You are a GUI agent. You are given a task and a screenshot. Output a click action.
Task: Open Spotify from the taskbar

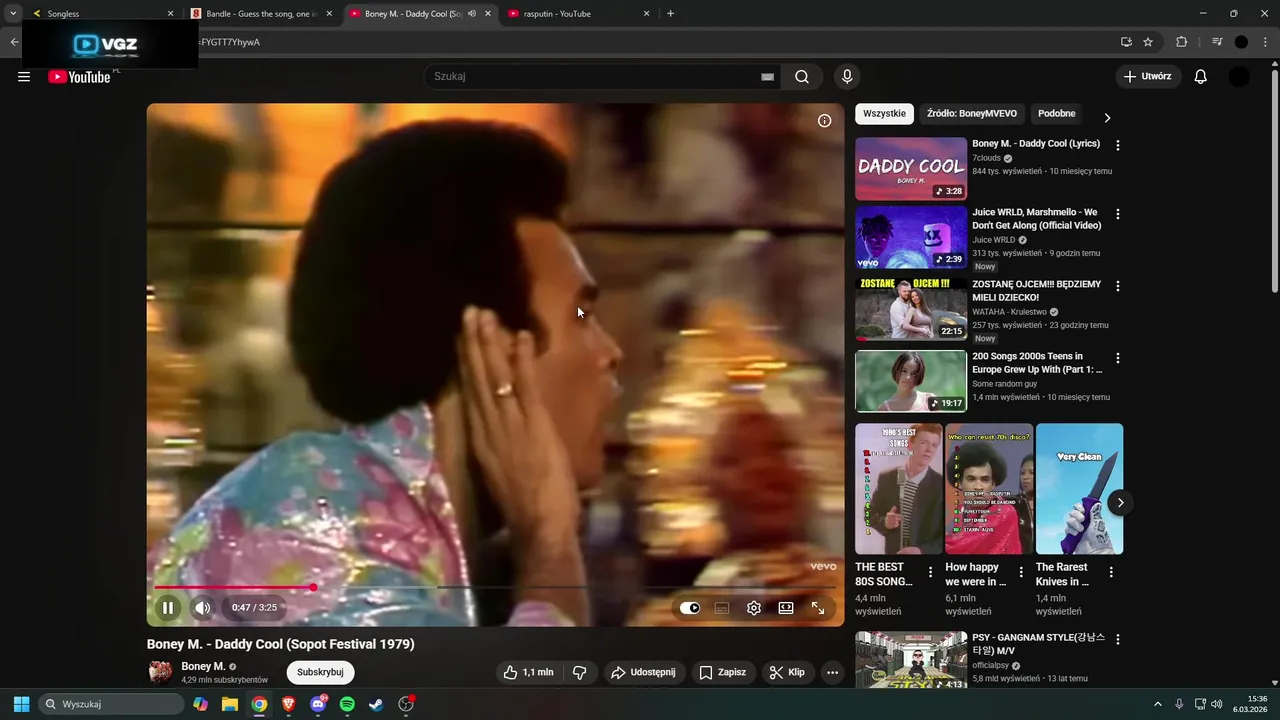tap(347, 704)
